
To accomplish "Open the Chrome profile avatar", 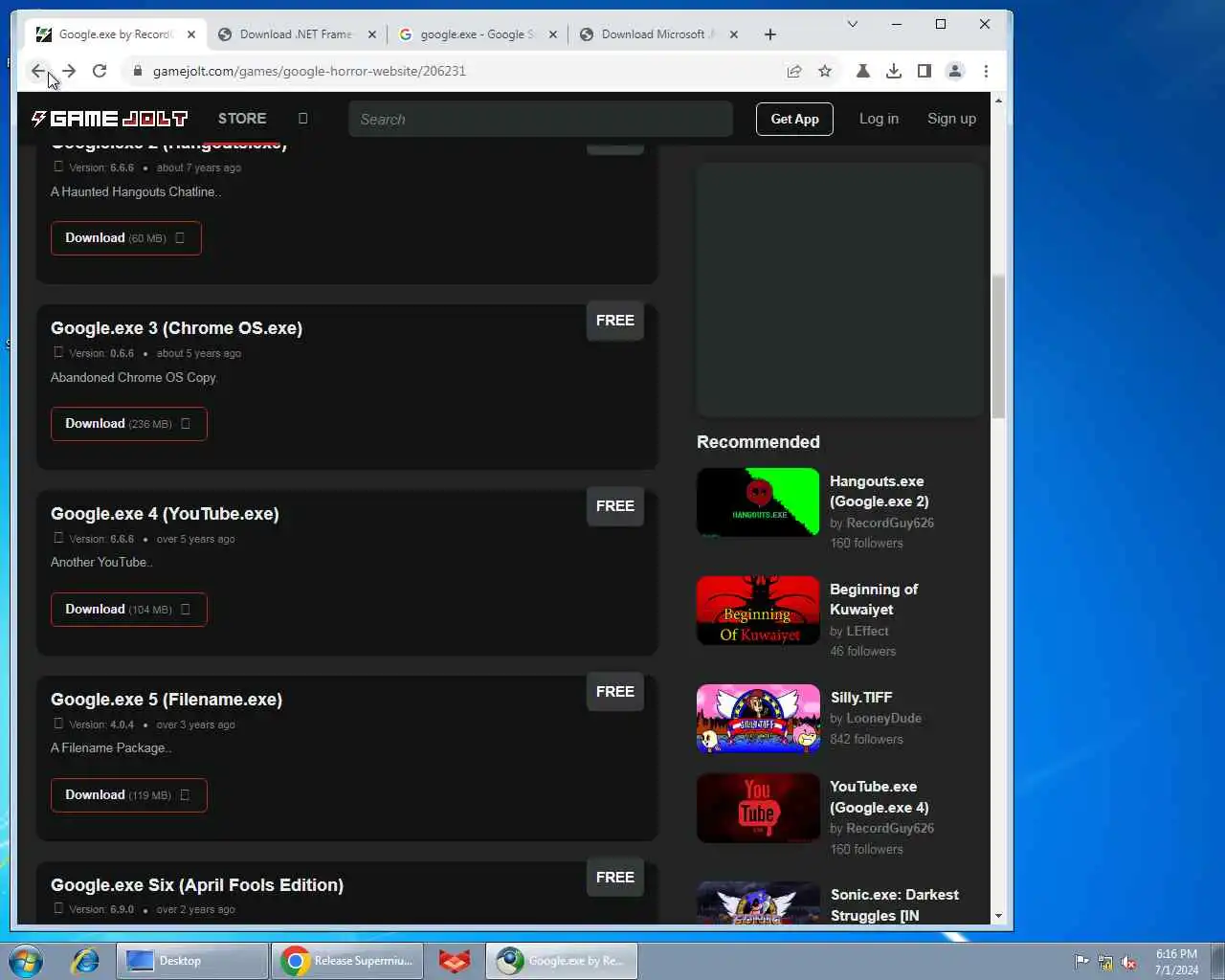I will click(x=955, y=71).
